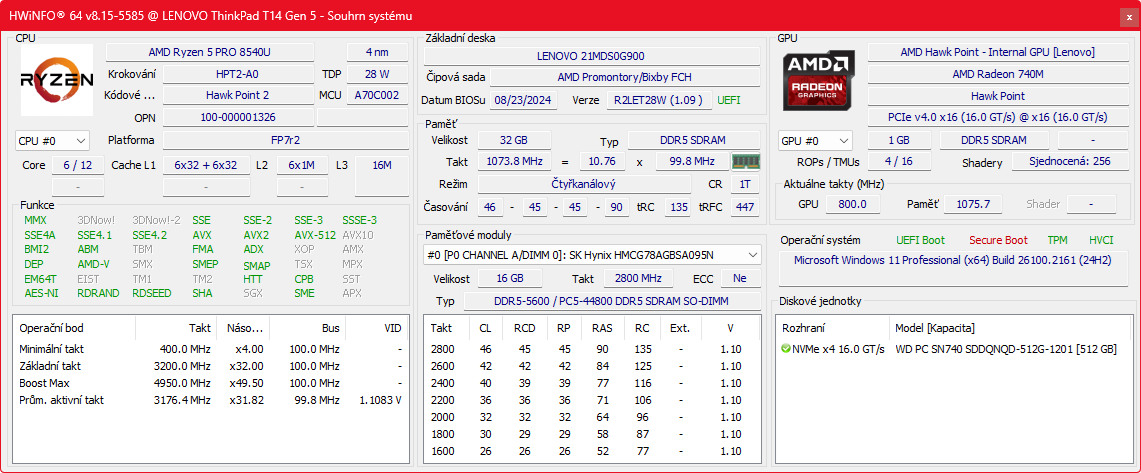Select the TDP 28 W value

pos(377,74)
